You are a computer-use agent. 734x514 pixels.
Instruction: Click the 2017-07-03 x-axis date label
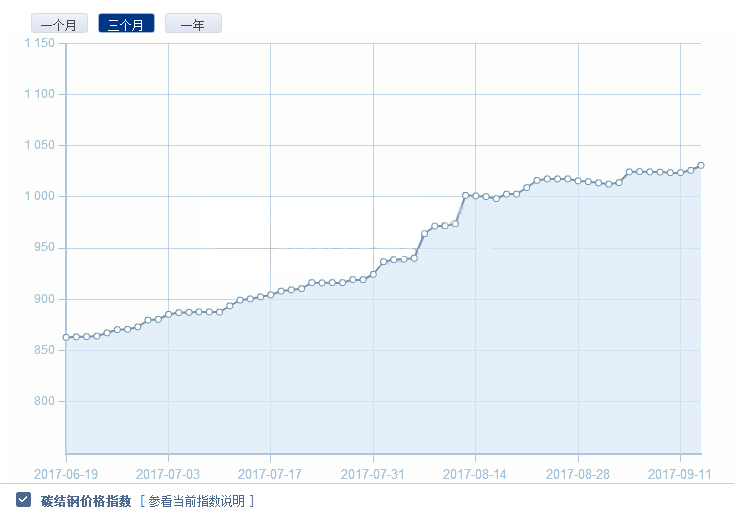coord(168,473)
